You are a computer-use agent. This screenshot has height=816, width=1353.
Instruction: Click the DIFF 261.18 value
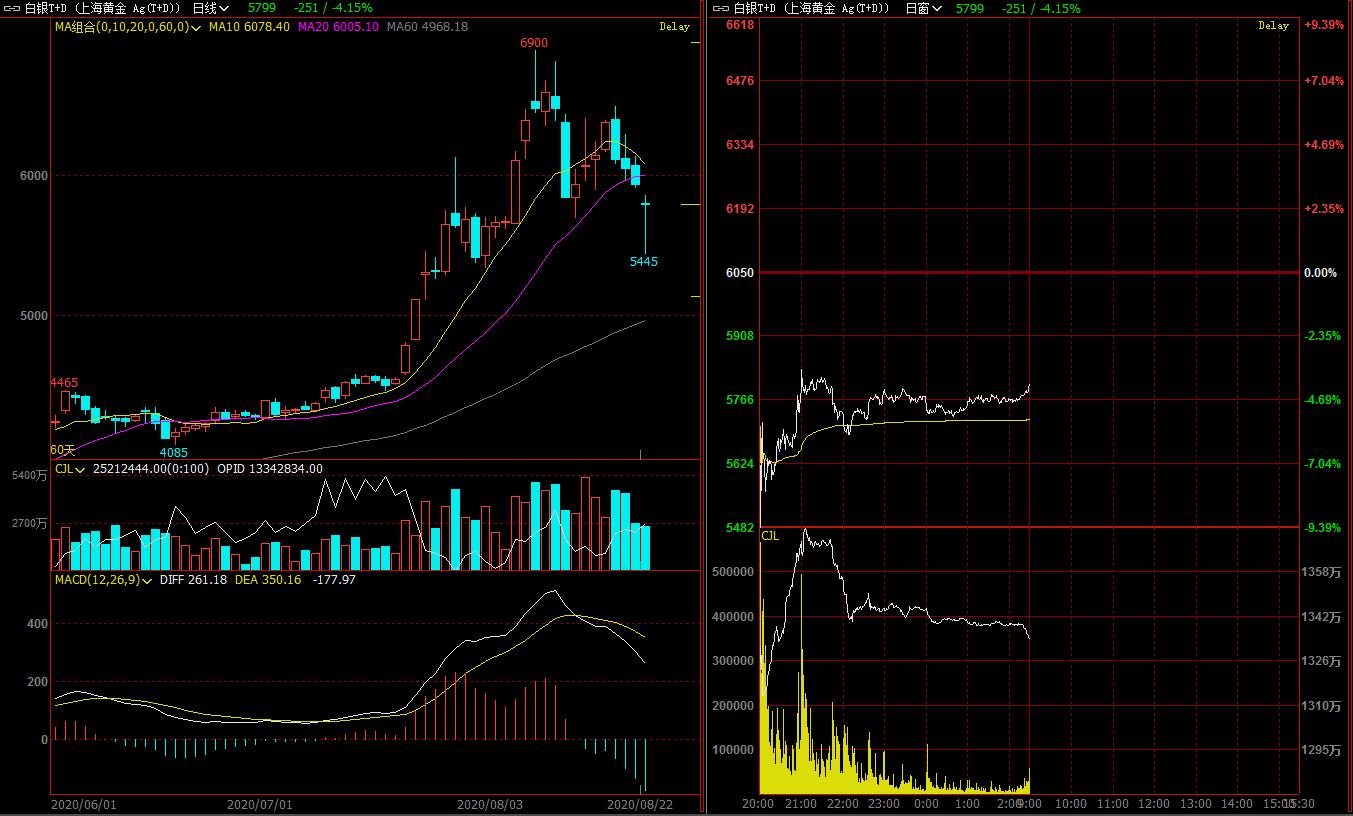coord(194,580)
